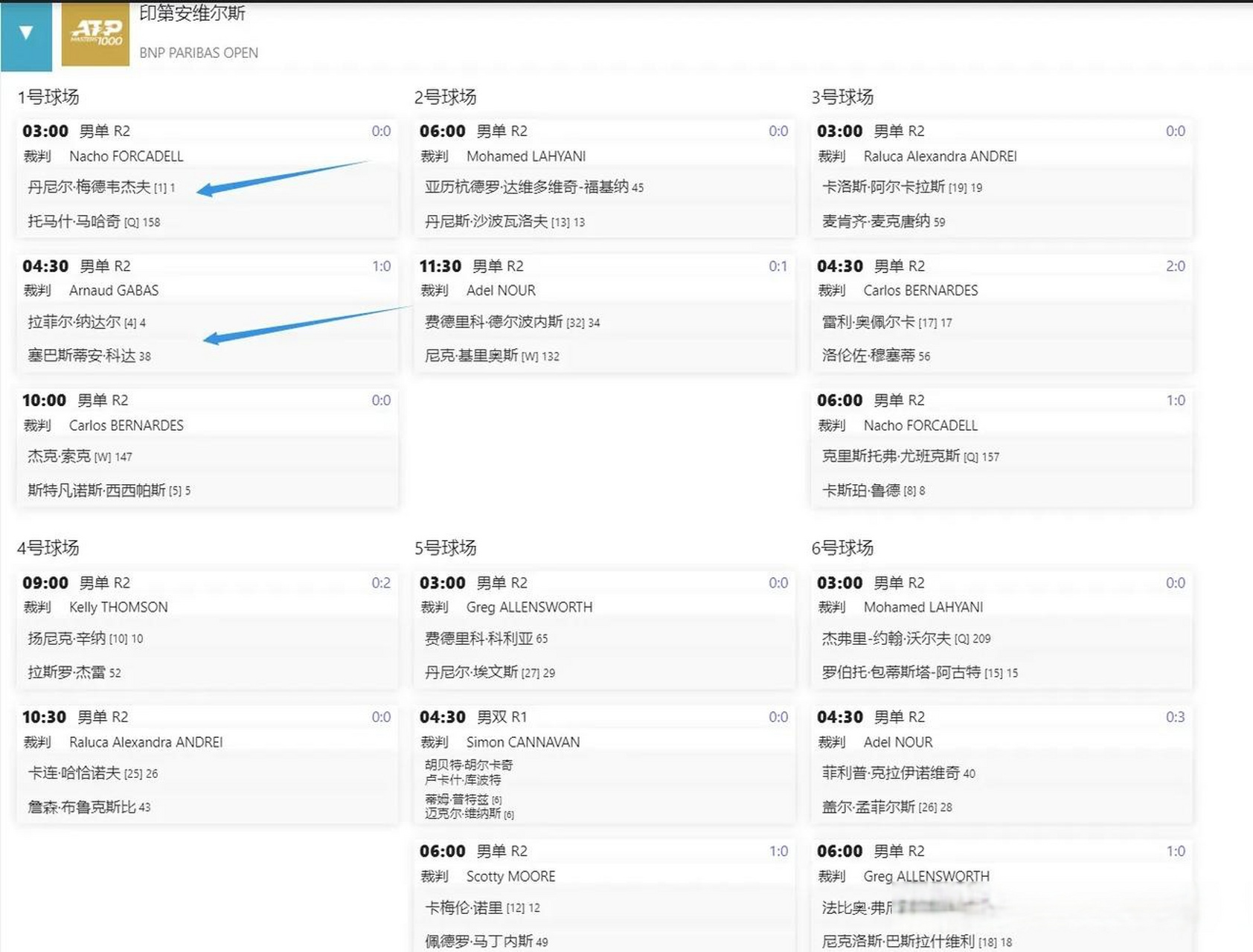
Task: Click referee Greg ALLENSWORTH on court 5
Action: pyautogui.click(x=529, y=608)
